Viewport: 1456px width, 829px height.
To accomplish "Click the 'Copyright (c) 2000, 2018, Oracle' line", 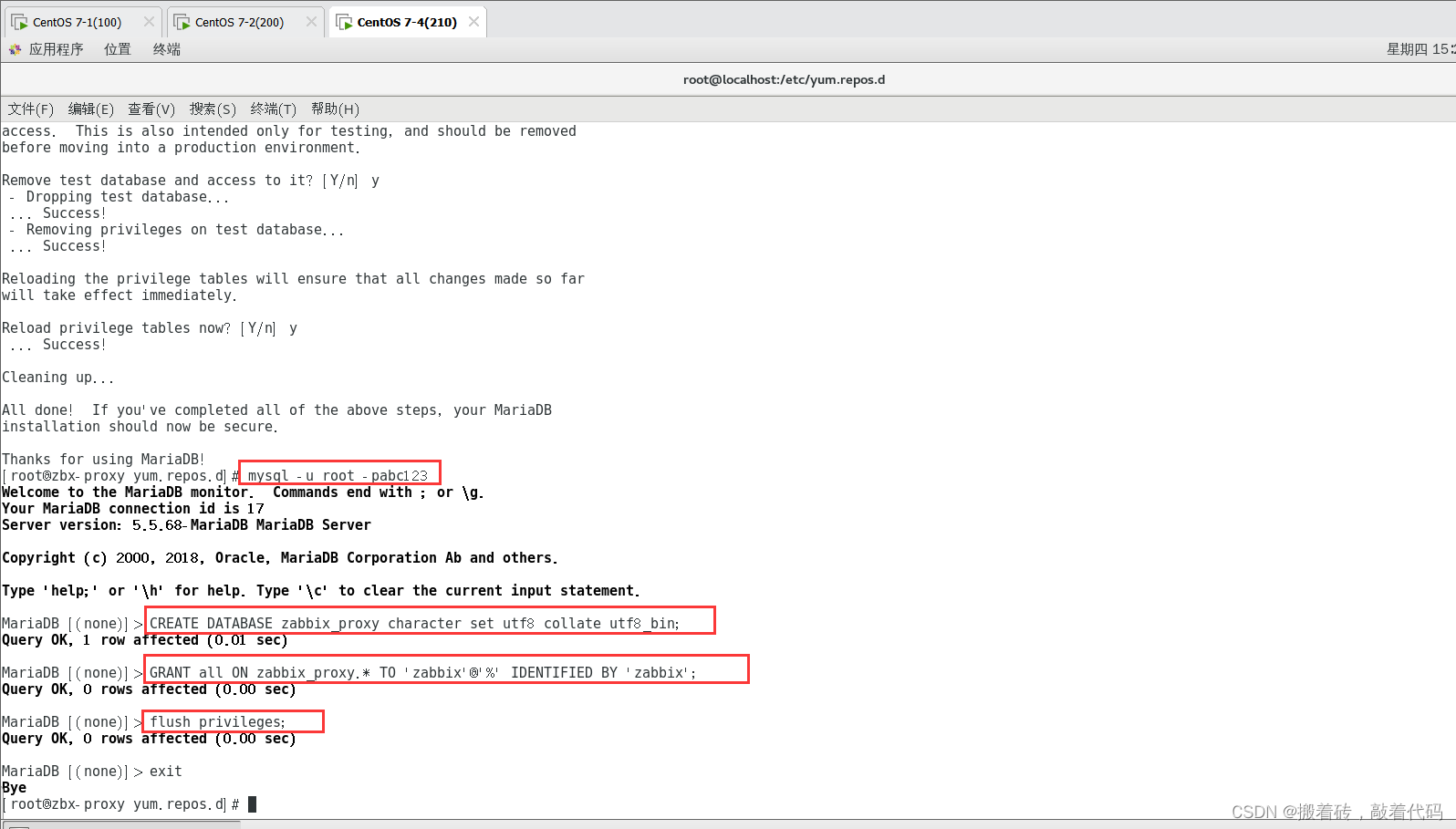I will click(x=280, y=558).
